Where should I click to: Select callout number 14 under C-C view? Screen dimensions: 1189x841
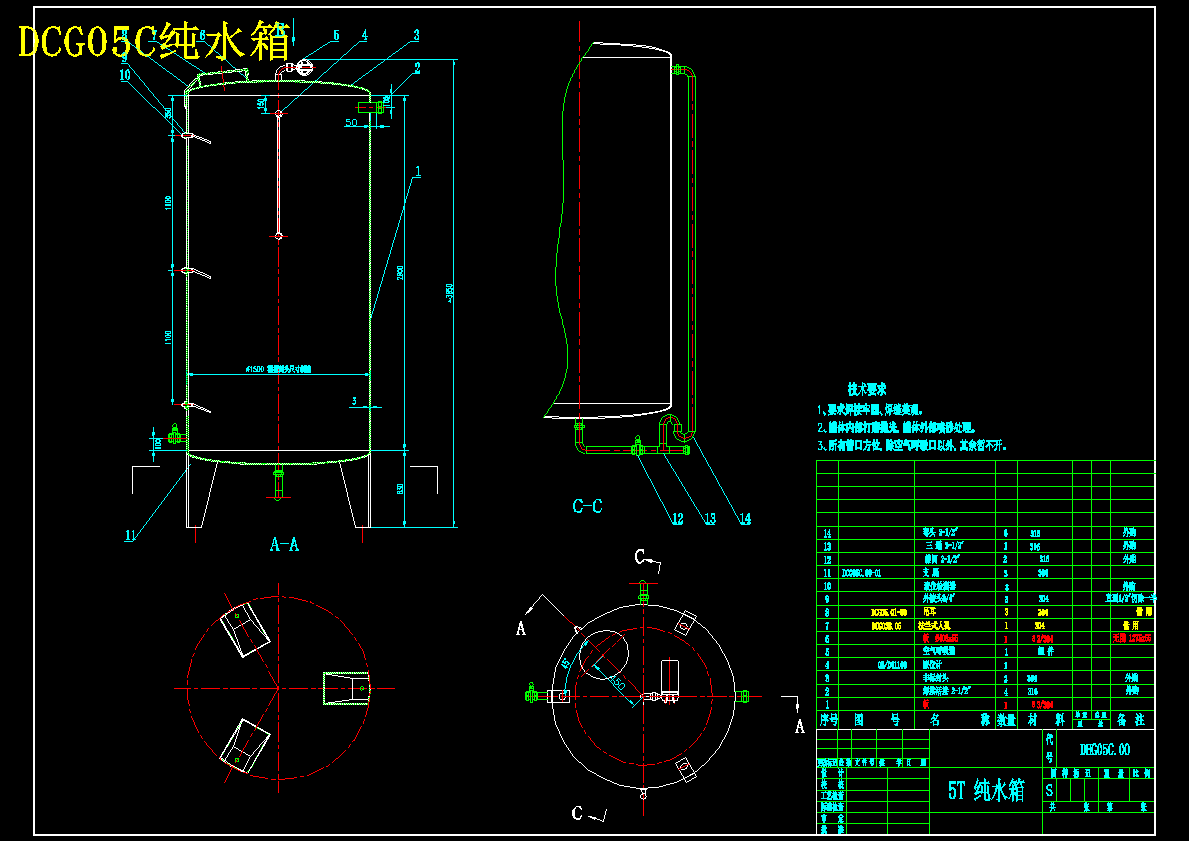pyautogui.click(x=745, y=519)
